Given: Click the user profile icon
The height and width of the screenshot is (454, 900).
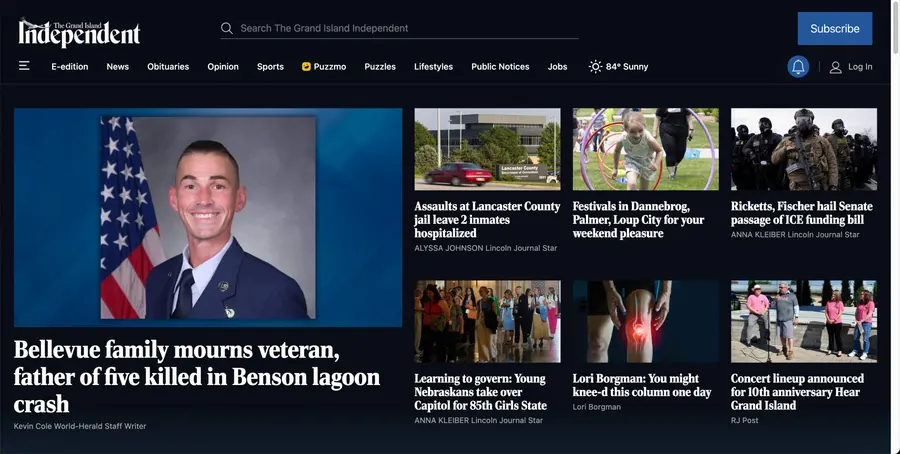Looking at the screenshot, I should pos(836,67).
